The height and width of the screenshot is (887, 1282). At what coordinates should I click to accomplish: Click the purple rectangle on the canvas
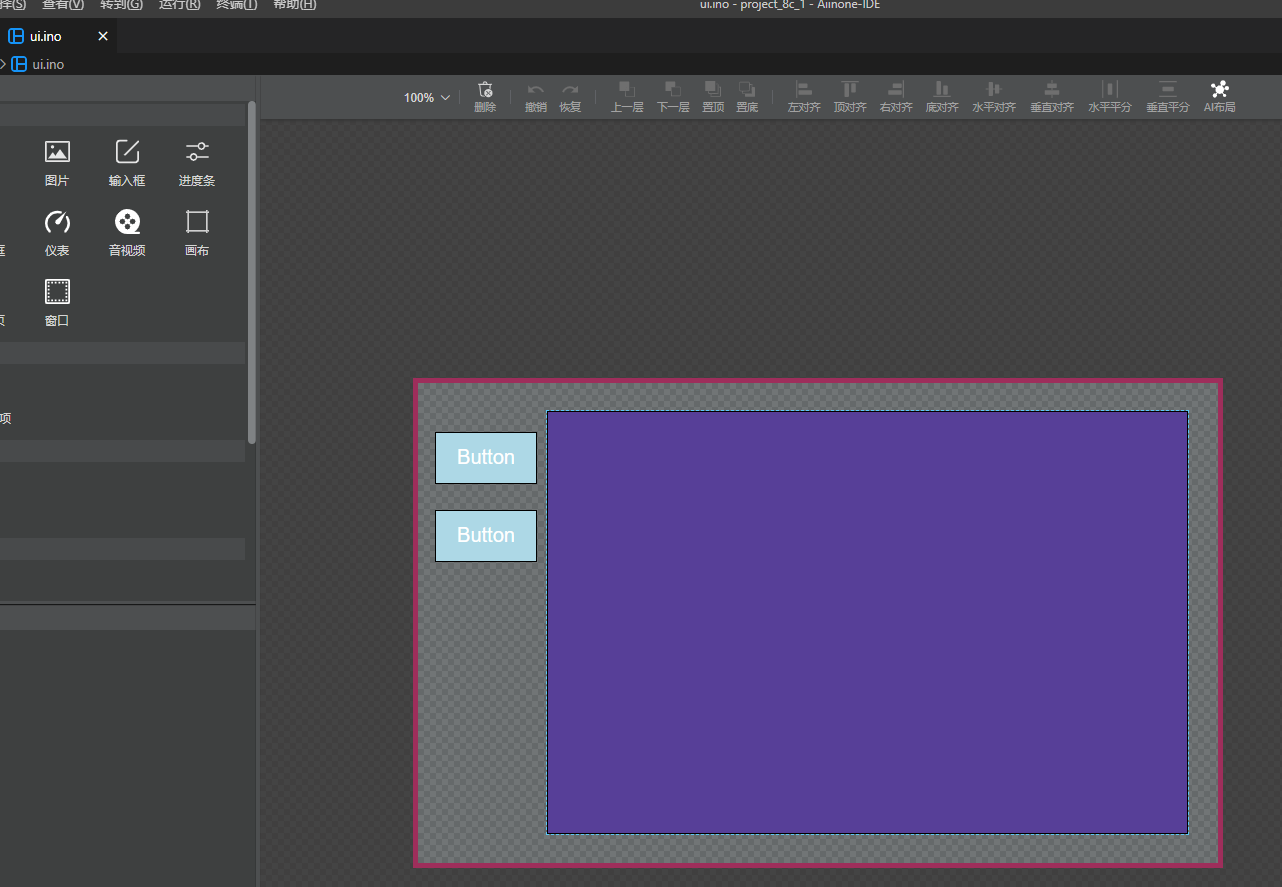click(x=867, y=622)
